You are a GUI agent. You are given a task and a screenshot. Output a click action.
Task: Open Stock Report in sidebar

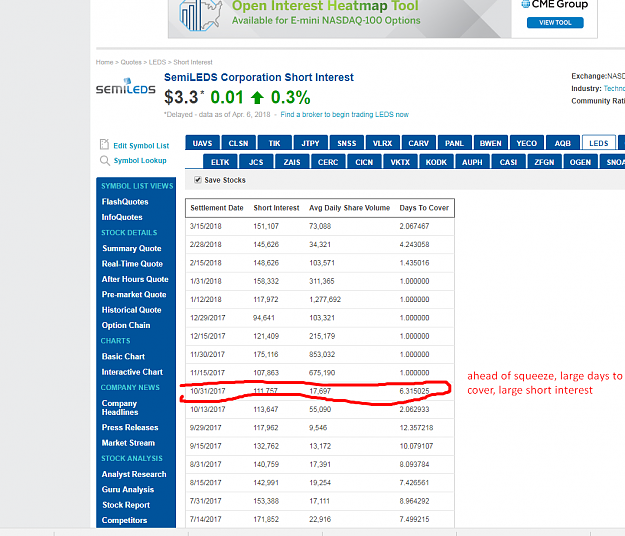pos(126,505)
